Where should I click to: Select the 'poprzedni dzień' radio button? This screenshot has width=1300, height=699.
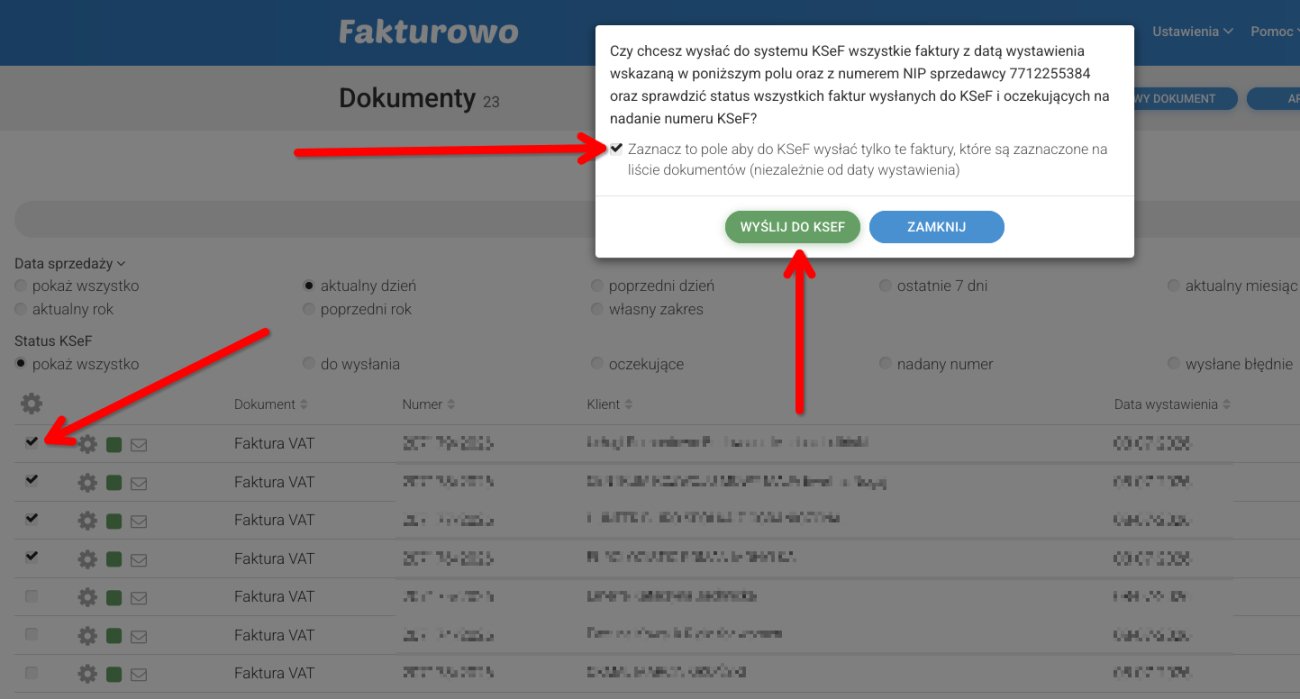click(x=598, y=286)
